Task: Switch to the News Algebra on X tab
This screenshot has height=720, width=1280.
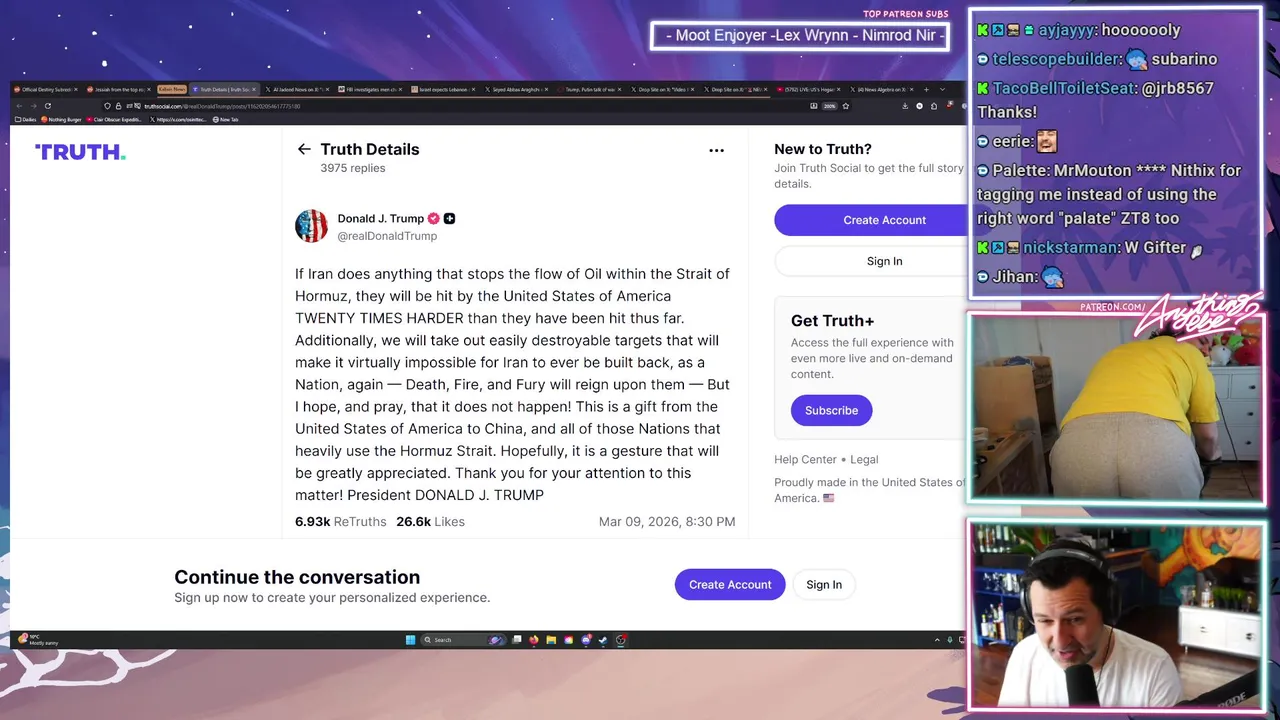Action: click(x=884, y=89)
